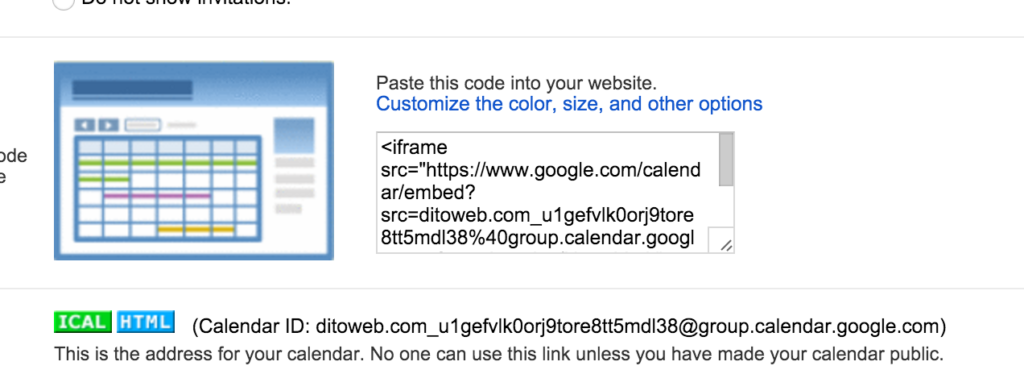Image resolution: width=1024 pixels, height=370 pixels.
Task: Click the next-arrow icon in the calendar preview
Action: (108, 125)
